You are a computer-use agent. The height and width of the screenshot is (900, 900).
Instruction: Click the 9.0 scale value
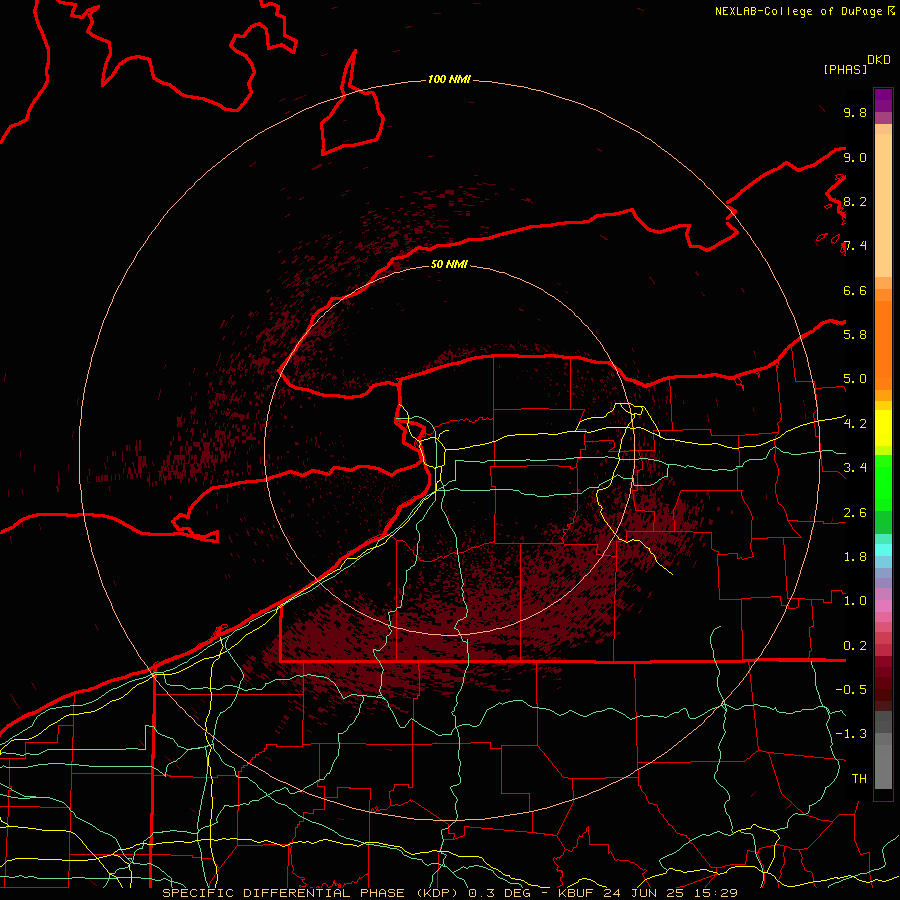pyautogui.click(x=855, y=157)
